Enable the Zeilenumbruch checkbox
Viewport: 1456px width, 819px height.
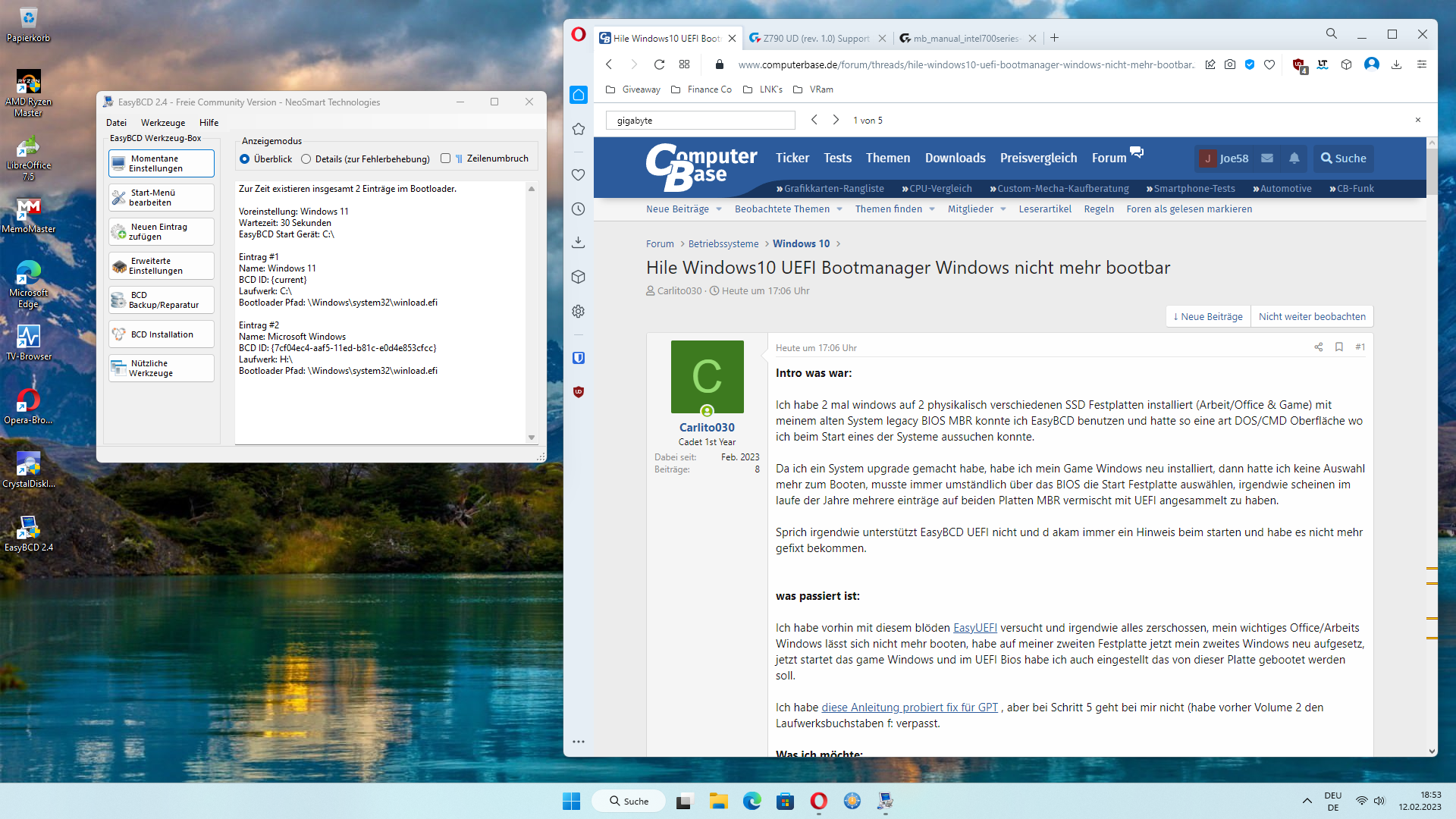pos(446,158)
